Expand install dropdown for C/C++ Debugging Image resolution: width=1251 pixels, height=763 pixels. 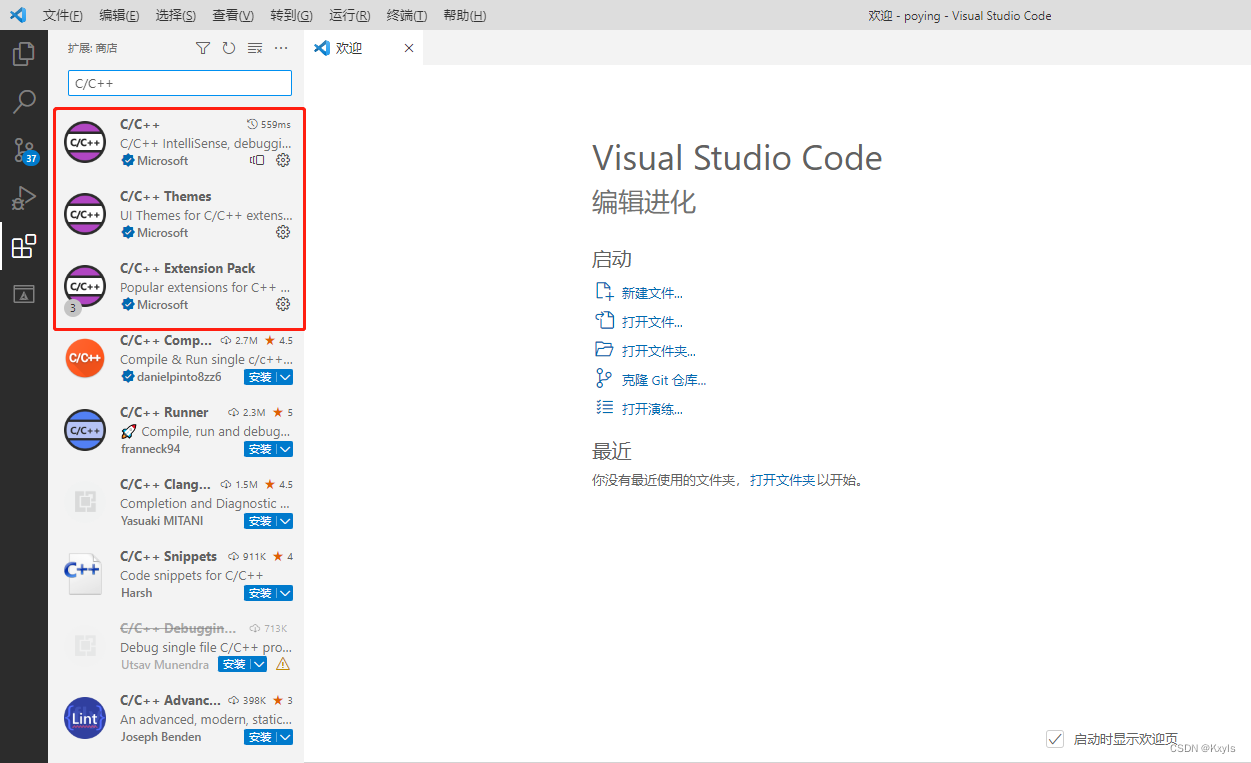click(x=259, y=664)
